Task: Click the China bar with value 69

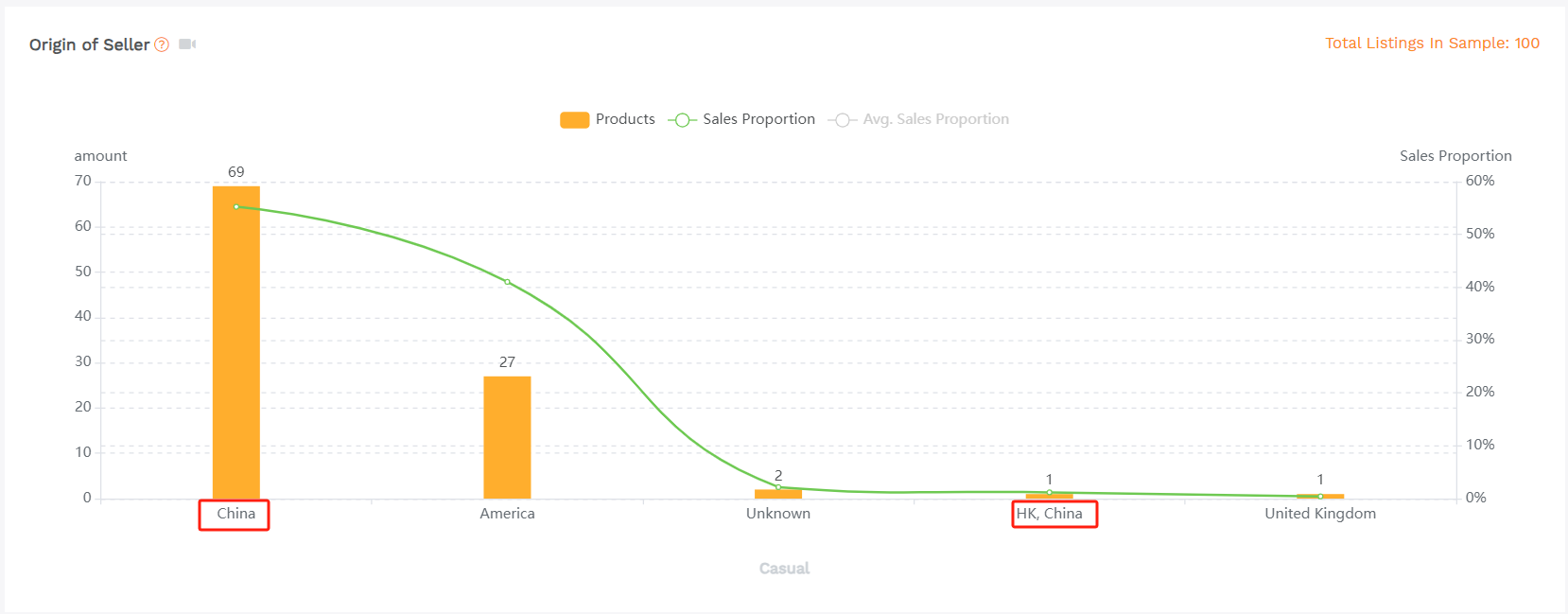Action: (236, 342)
